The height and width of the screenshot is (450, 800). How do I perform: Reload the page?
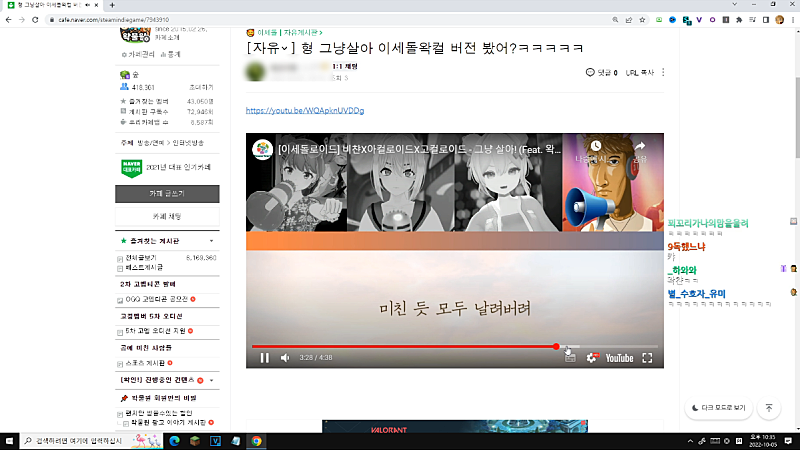tap(35, 20)
